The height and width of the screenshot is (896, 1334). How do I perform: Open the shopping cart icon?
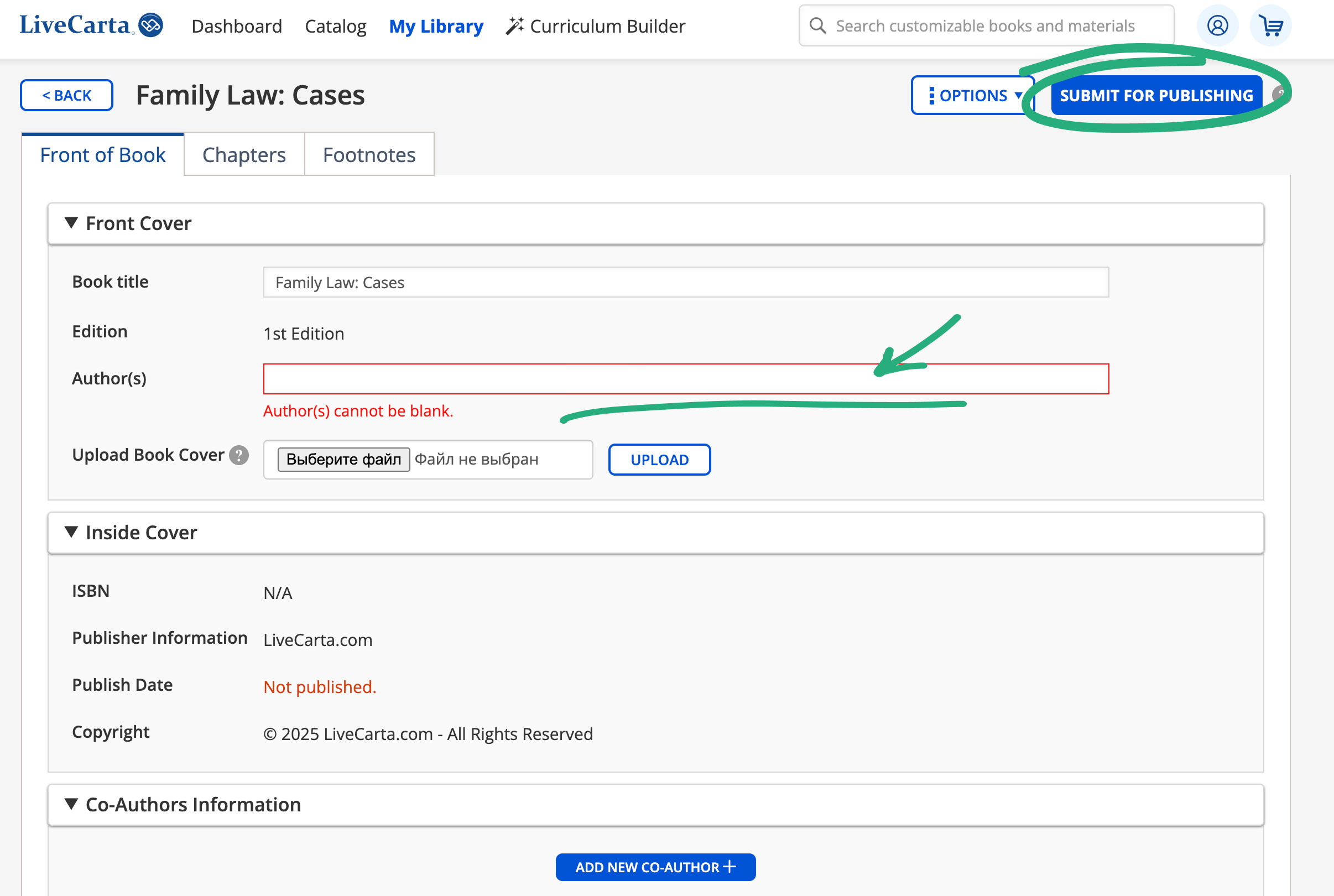(x=1270, y=25)
